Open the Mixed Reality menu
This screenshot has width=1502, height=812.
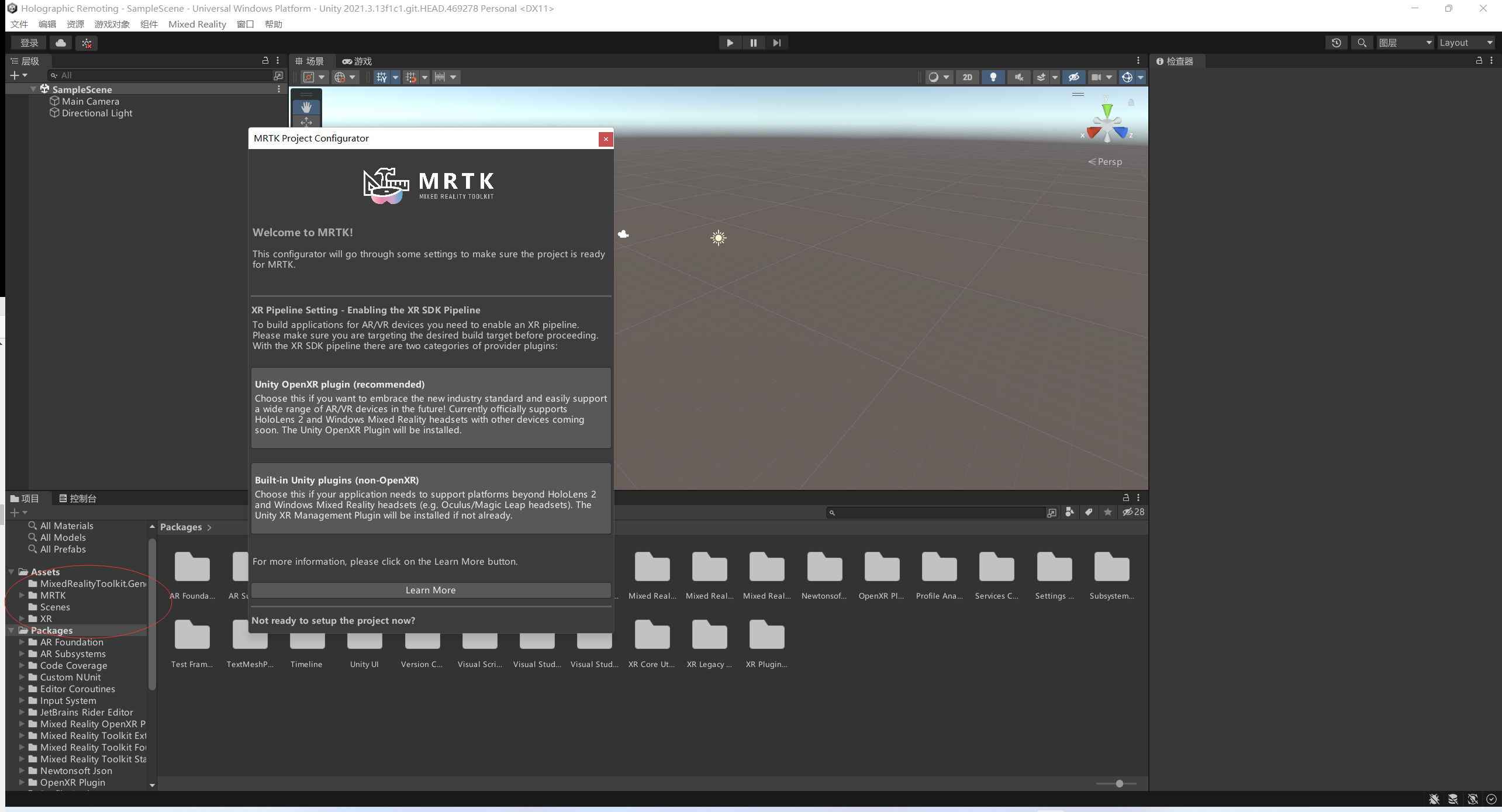197,24
